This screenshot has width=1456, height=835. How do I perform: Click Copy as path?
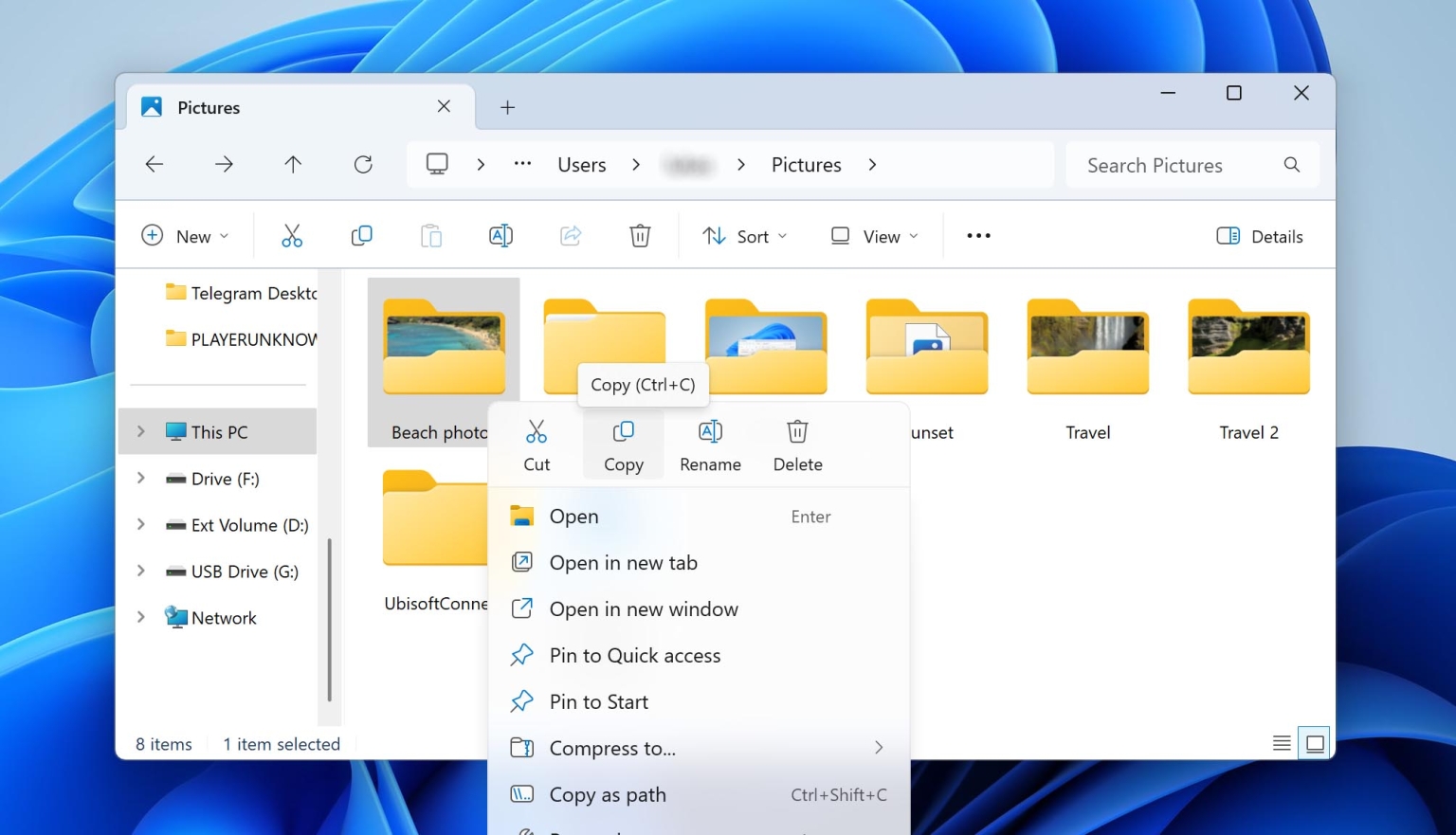point(608,794)
